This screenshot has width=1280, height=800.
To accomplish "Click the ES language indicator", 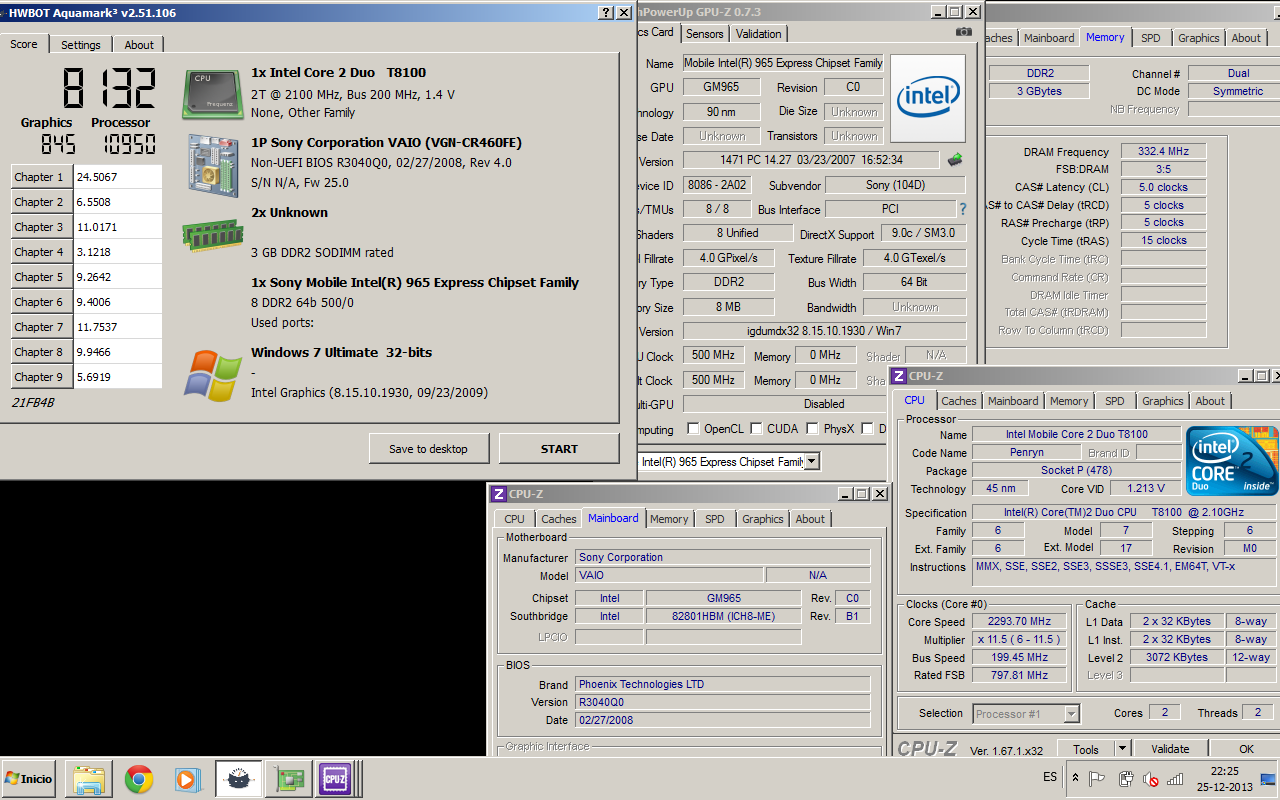I will coord(1050,777).
